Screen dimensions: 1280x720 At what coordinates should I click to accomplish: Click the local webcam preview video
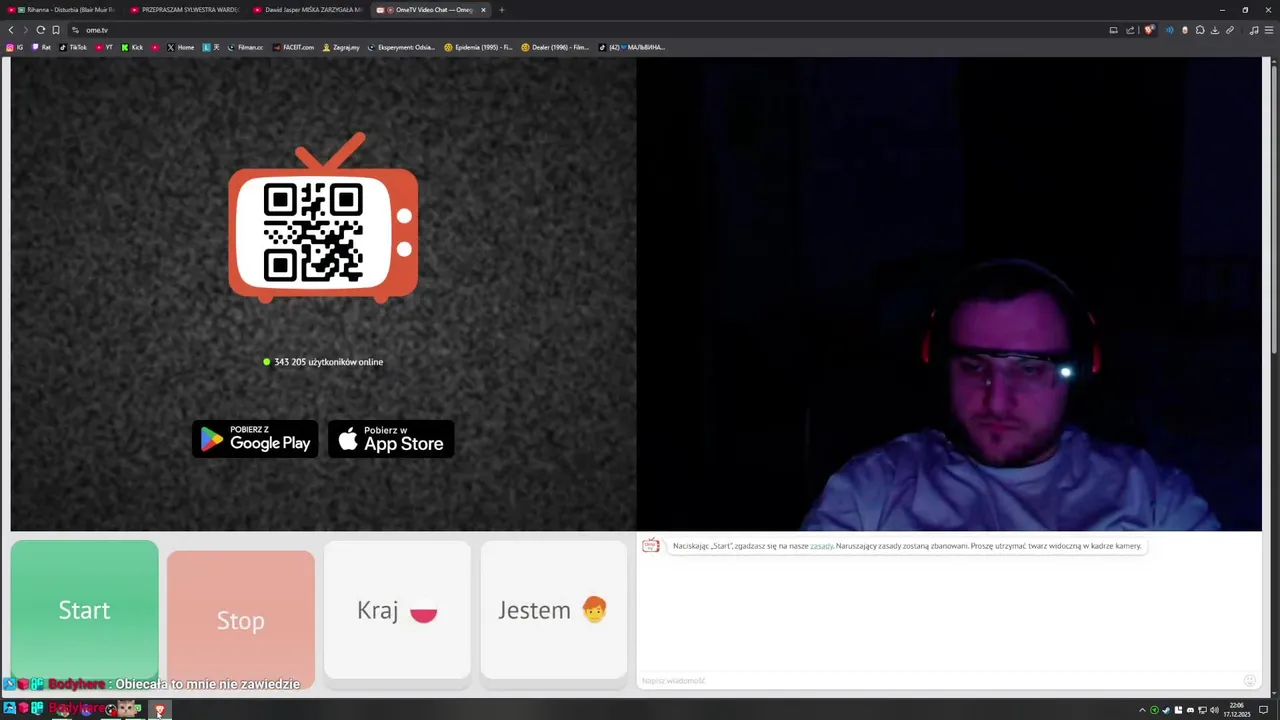click(x=949, y=294)
